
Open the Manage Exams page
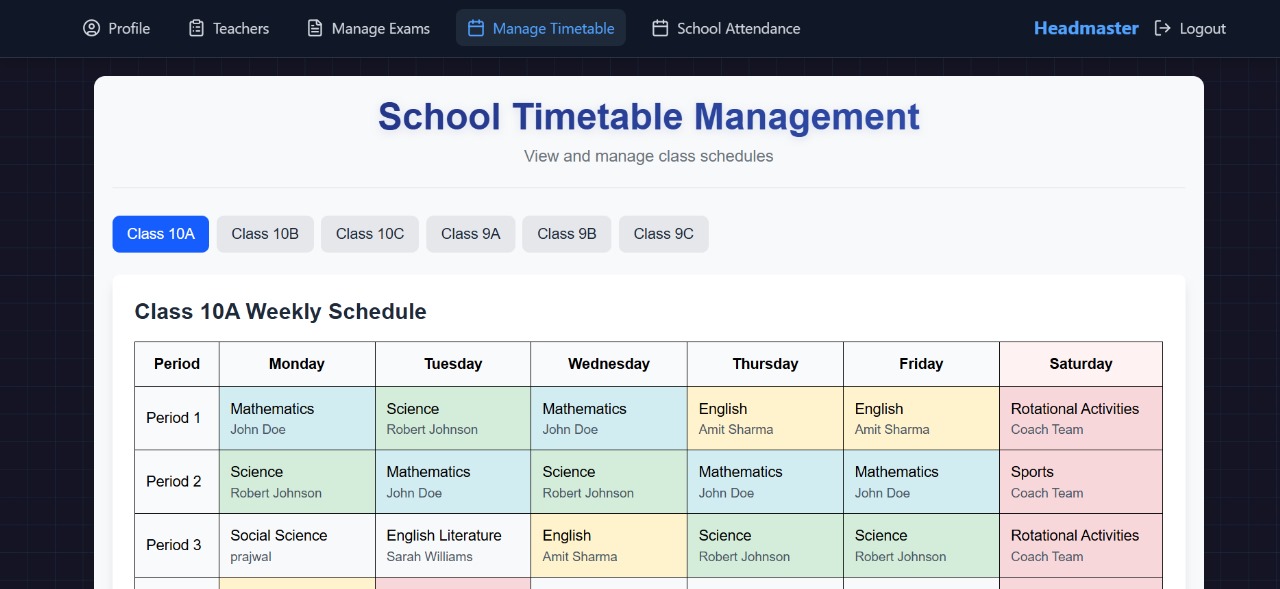click(380, 28)
